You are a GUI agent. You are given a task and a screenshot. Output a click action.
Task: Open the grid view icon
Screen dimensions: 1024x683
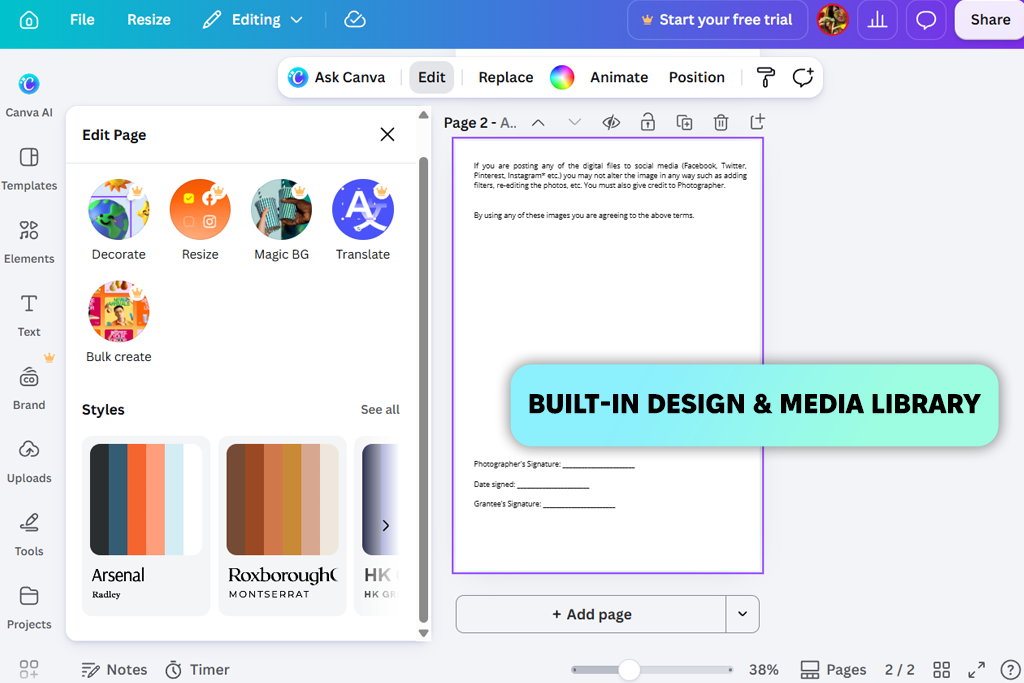coord(941,670)
